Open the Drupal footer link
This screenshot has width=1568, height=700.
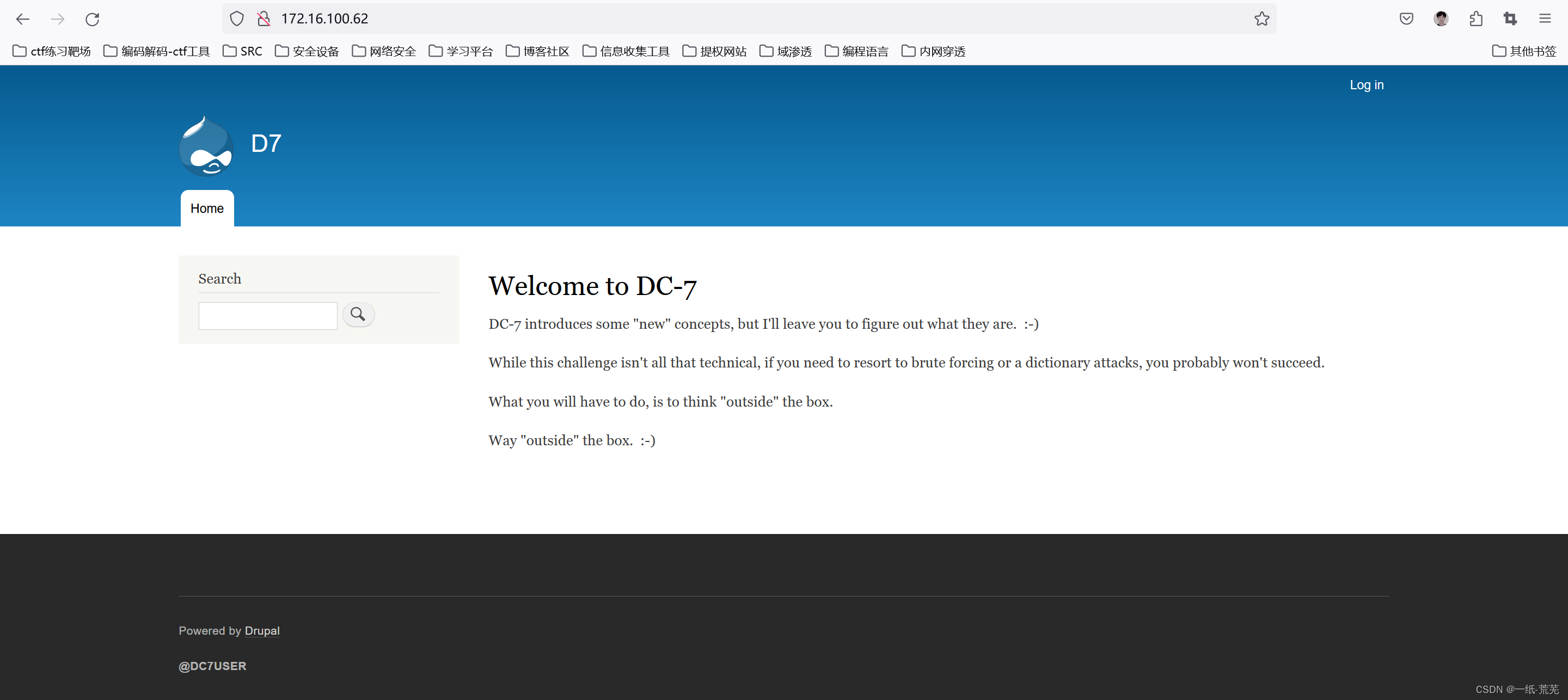(x=262, y=631)
